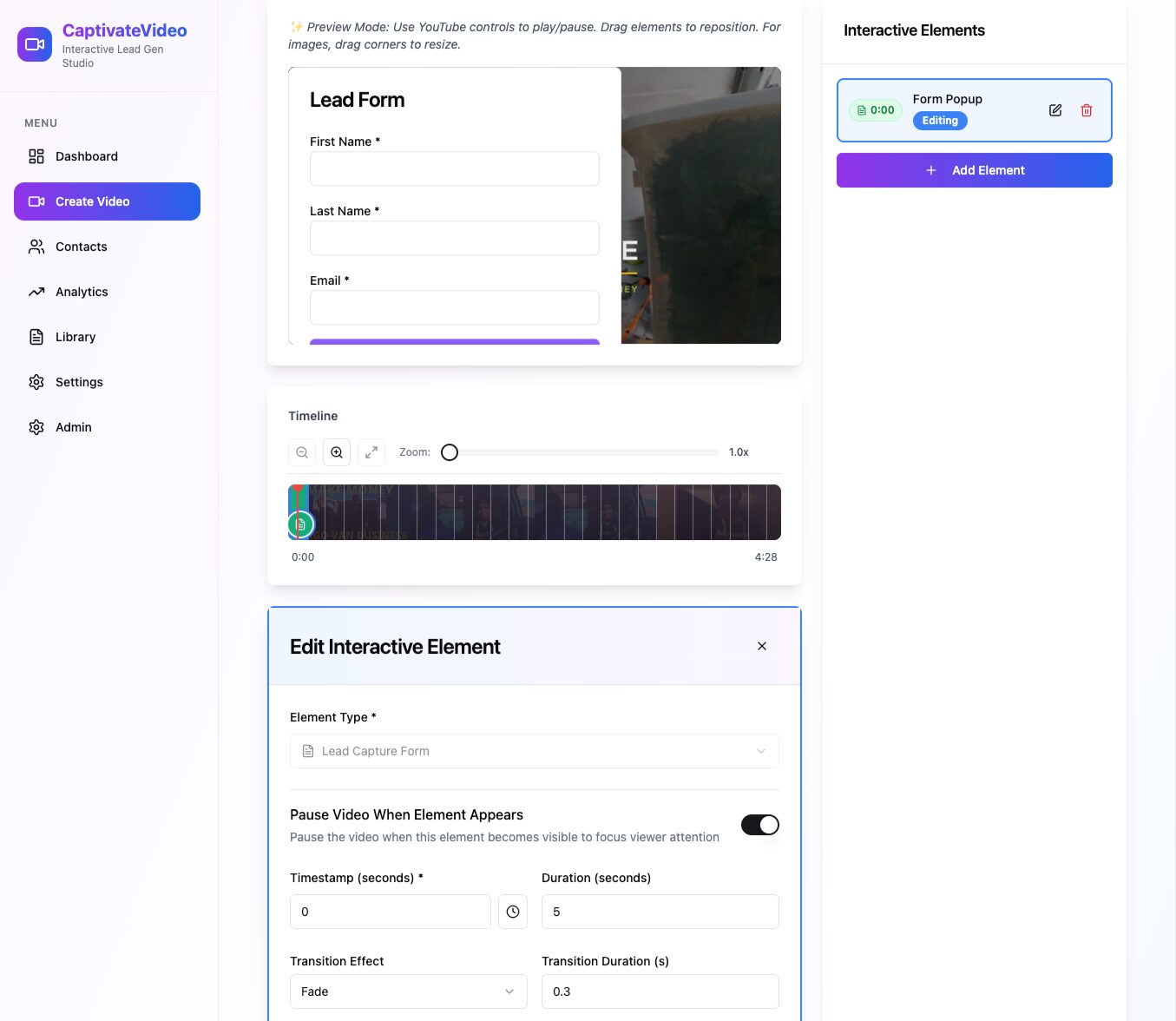Click the edit pencil icon on Form Popup
1176x1021 pixels.
[1055, 110]
